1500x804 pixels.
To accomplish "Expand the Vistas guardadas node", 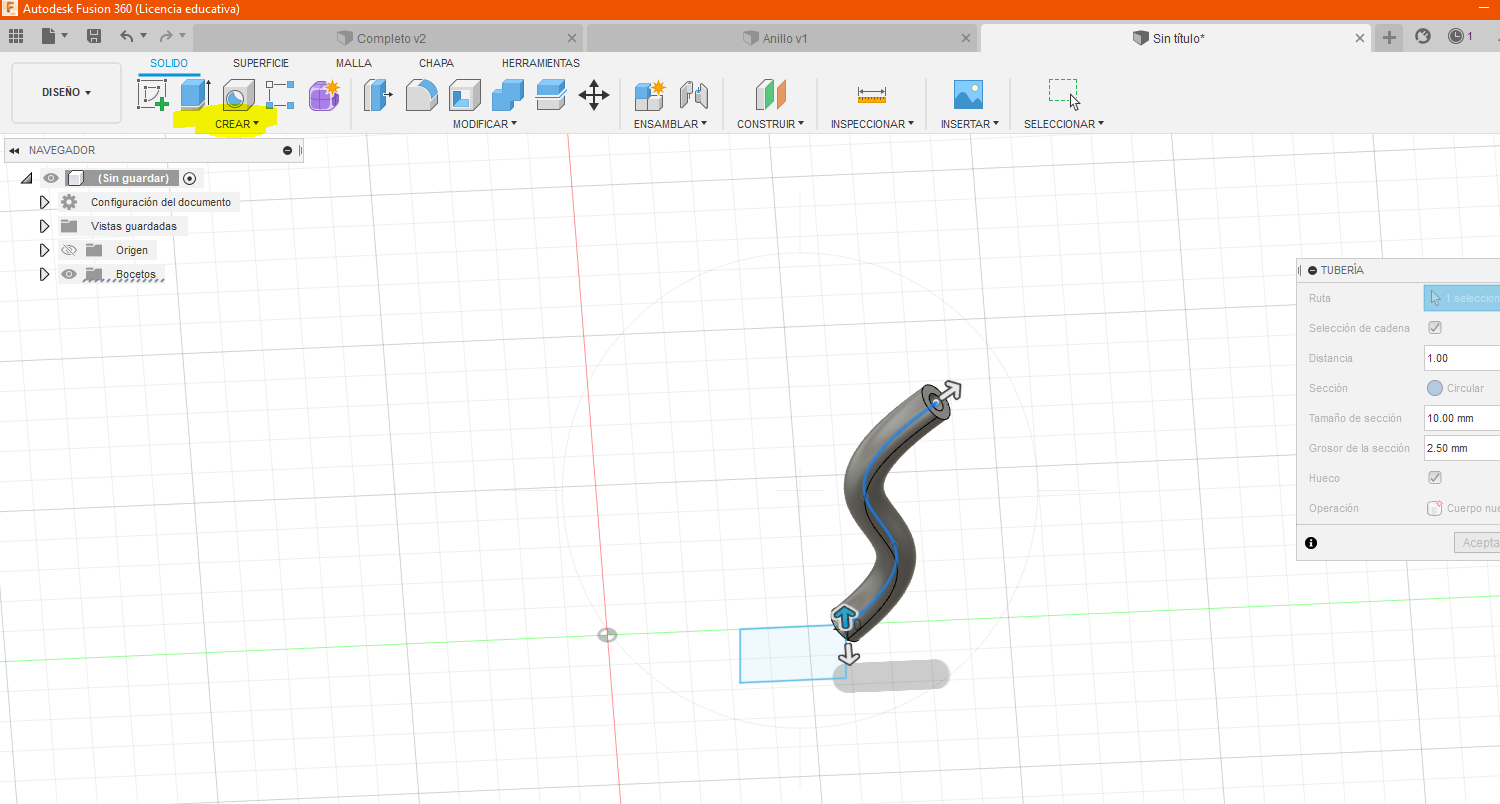I will coord(44,226).
